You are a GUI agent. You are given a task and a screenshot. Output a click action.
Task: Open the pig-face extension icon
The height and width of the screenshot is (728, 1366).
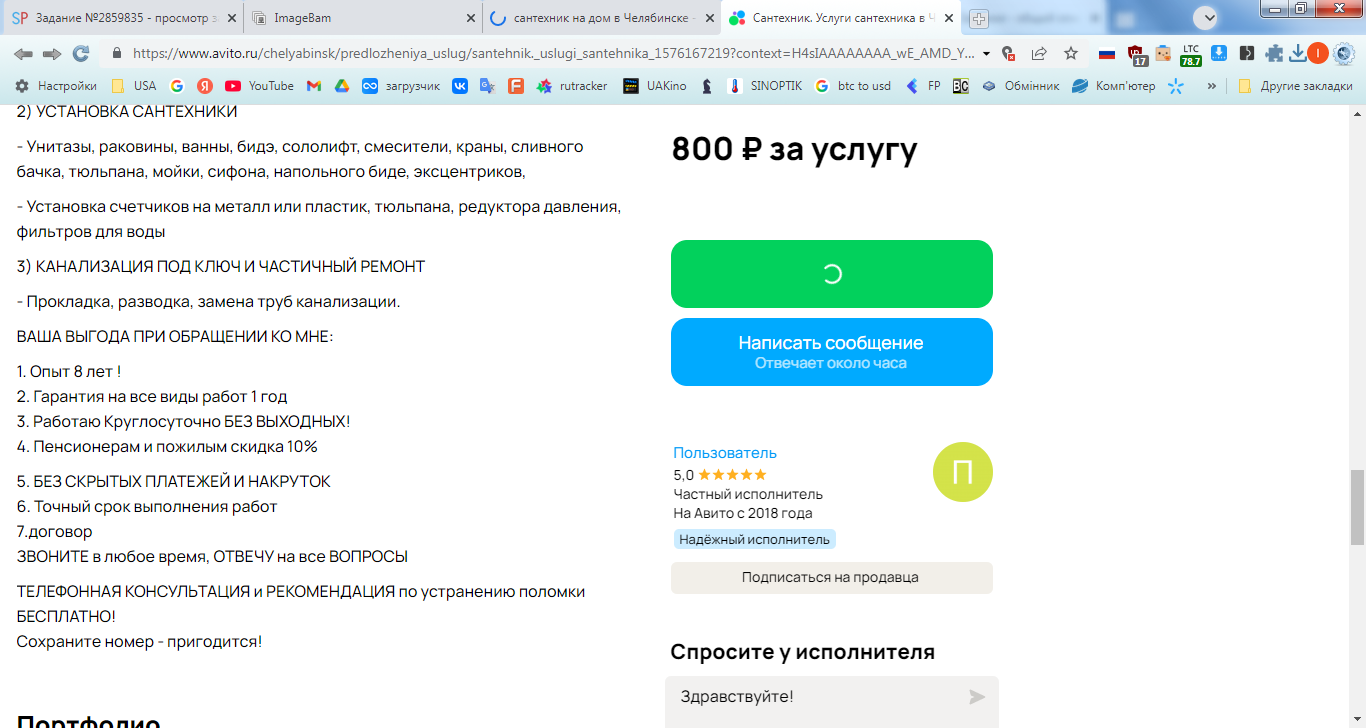(1163, 54)
